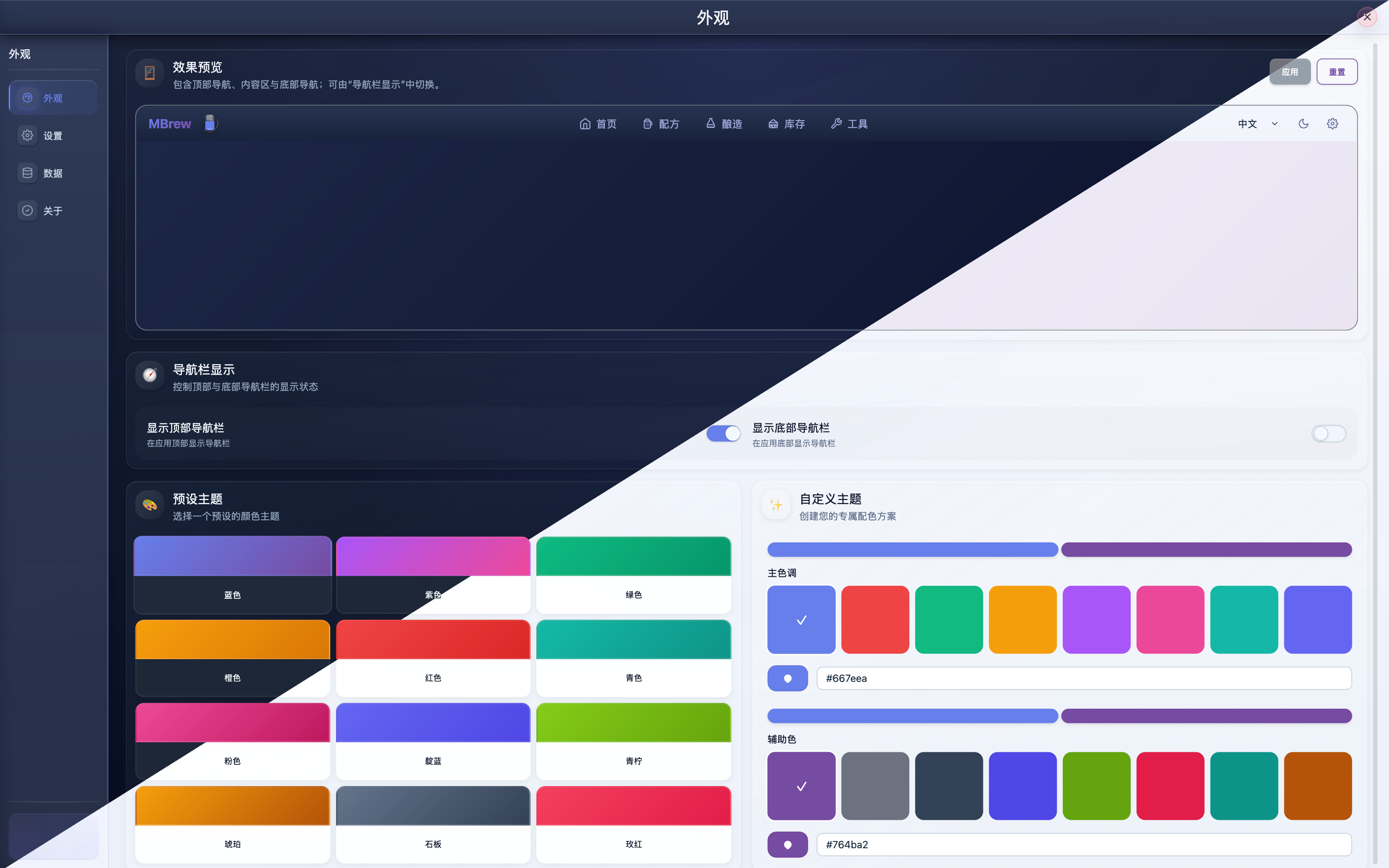The image size is (1389, 868).
Task: Open the 库存 inventory icon
Action: point(773,123)
